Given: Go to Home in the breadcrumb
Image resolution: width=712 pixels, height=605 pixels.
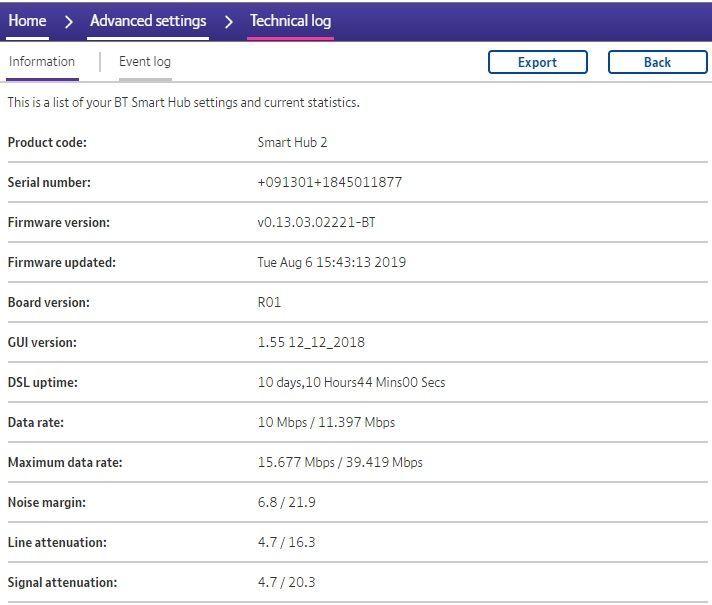Looking at the screenshot, I should pos(27,21).
